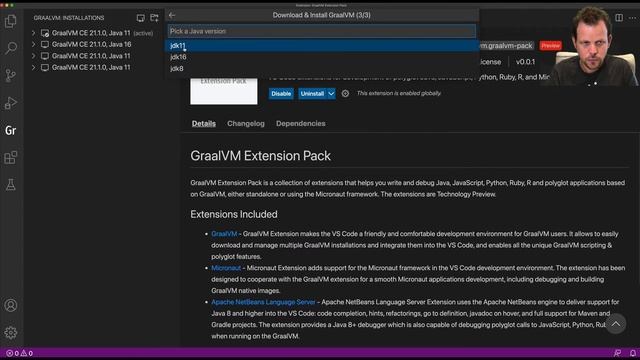Click the v0.0.1 version label

point(525,62)
